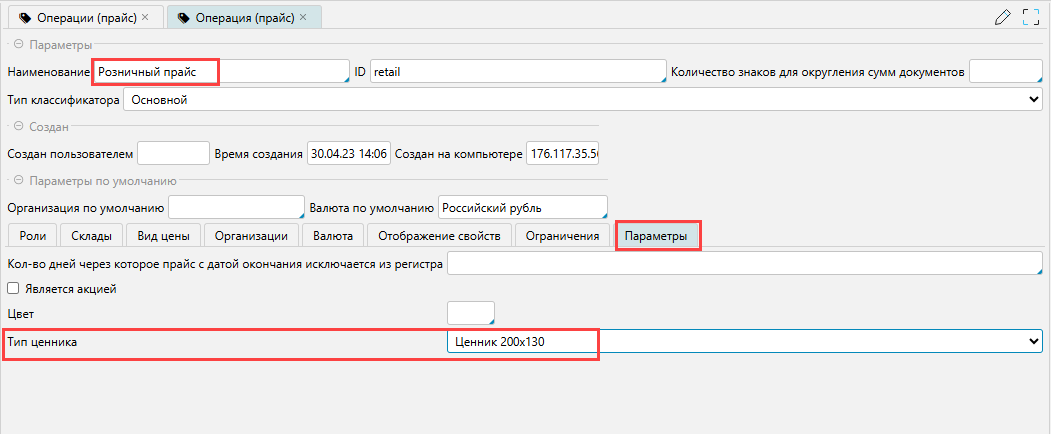
Task: Toggle the Является акцией checkbox
Action: click(13, 289)
